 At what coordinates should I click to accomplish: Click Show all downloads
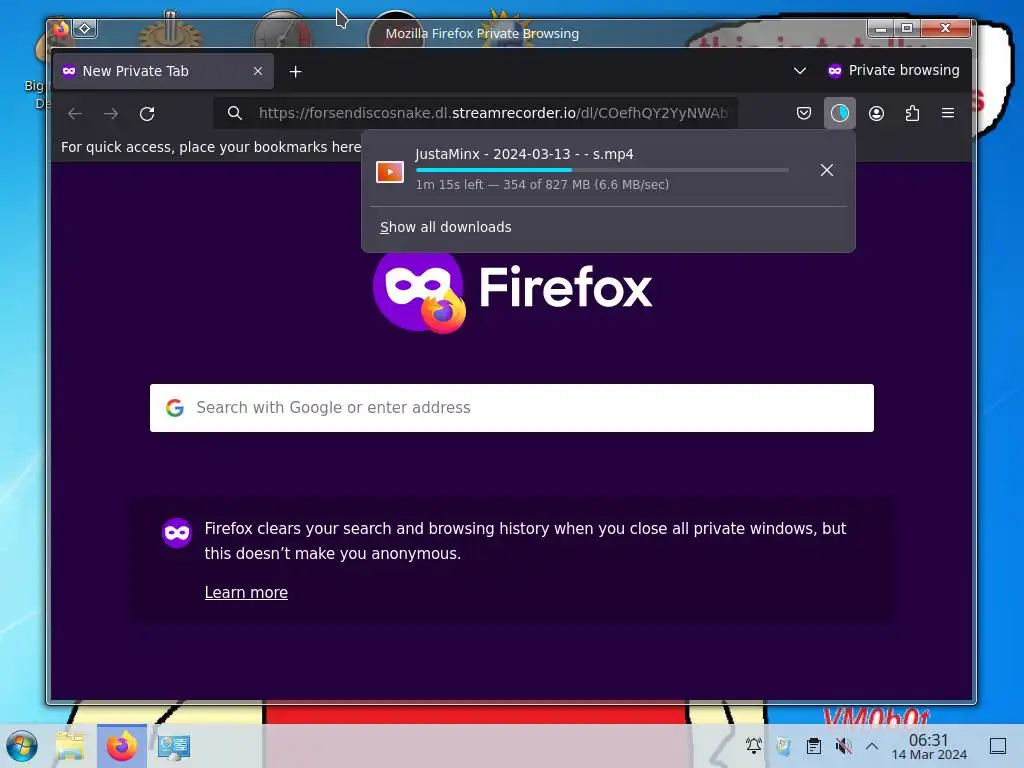click(x=445, y=227)
